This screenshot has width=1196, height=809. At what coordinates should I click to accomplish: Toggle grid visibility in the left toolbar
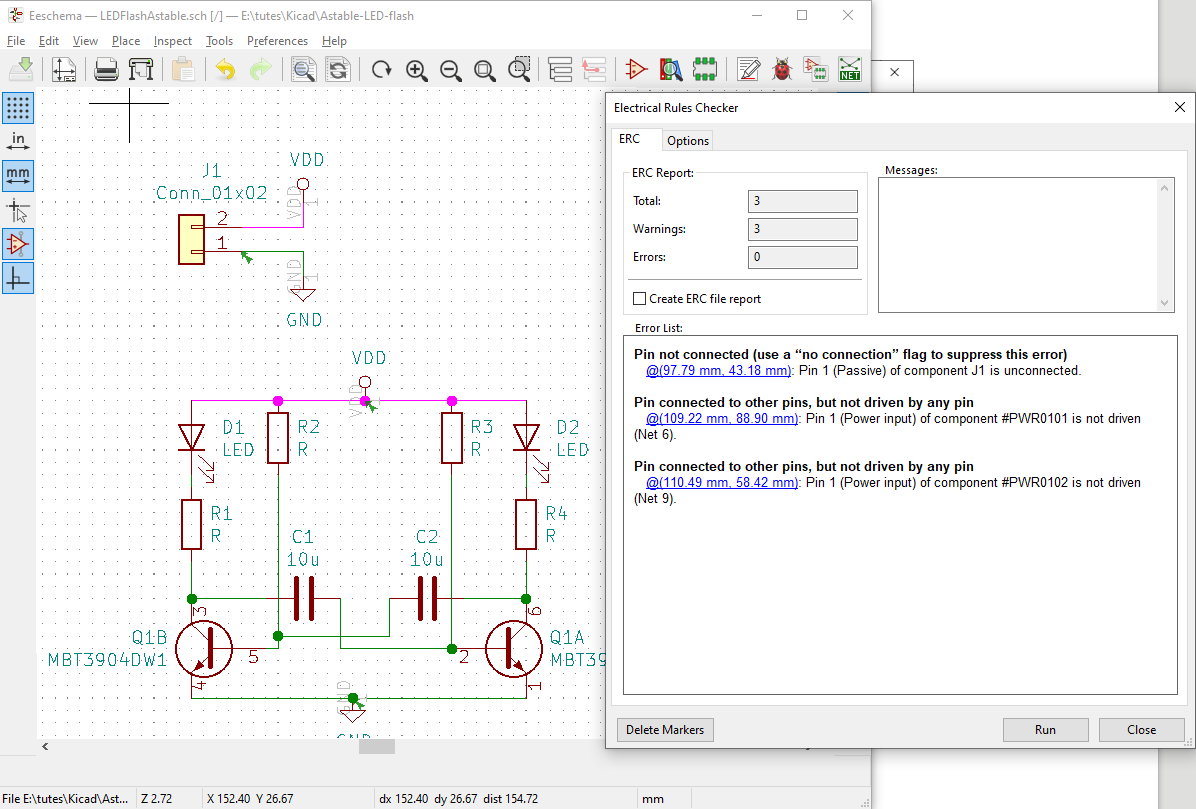pyautogui.click(x=18, y=107)
